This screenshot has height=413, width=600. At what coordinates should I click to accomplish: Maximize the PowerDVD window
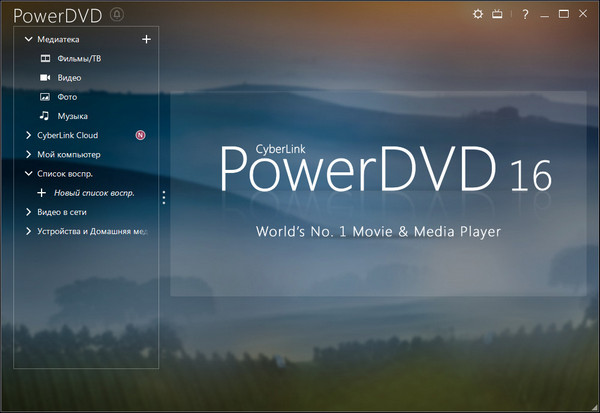pyautogui.click(x=564, y=14)
